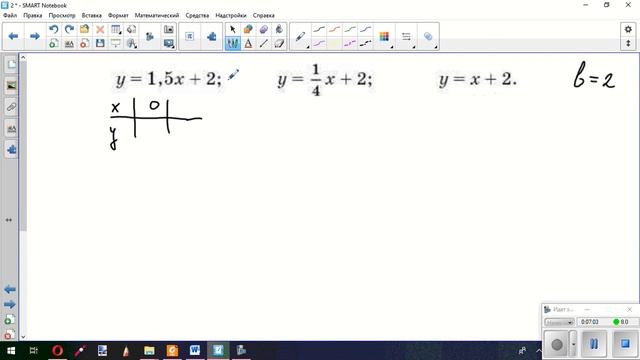Pick the red pen line style
Screen dimensions: 640x360
tap(334, 29)
